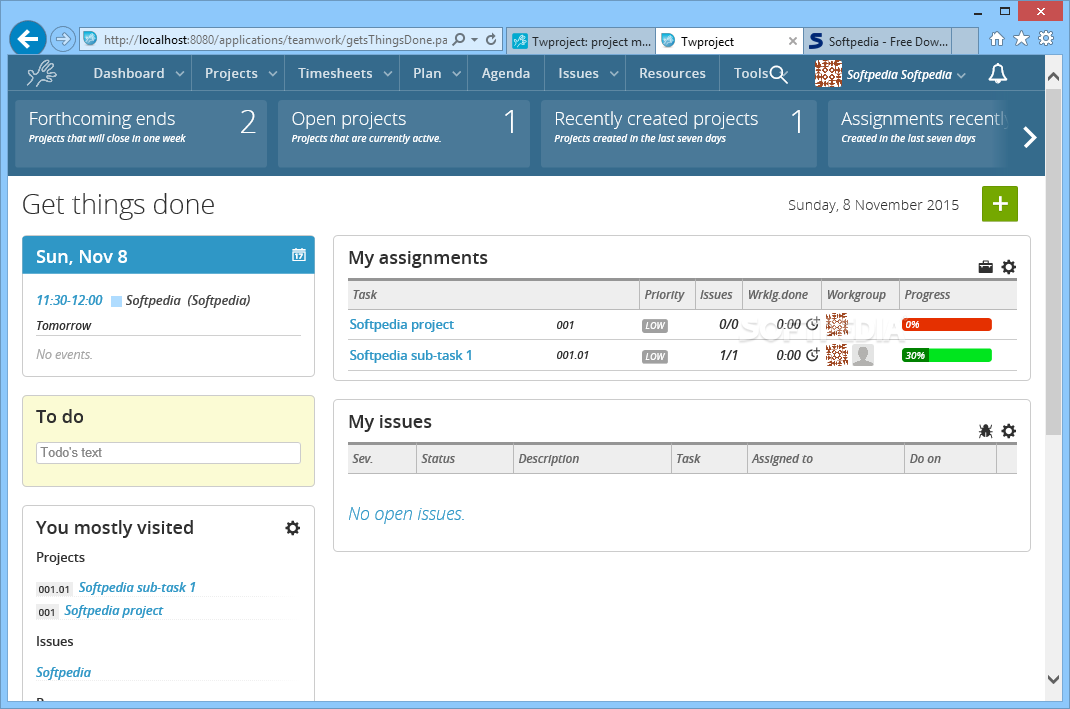This screenshot has width=1070, height=709.
Task: Click the green plus add button
Action: tap(1000, 204)
